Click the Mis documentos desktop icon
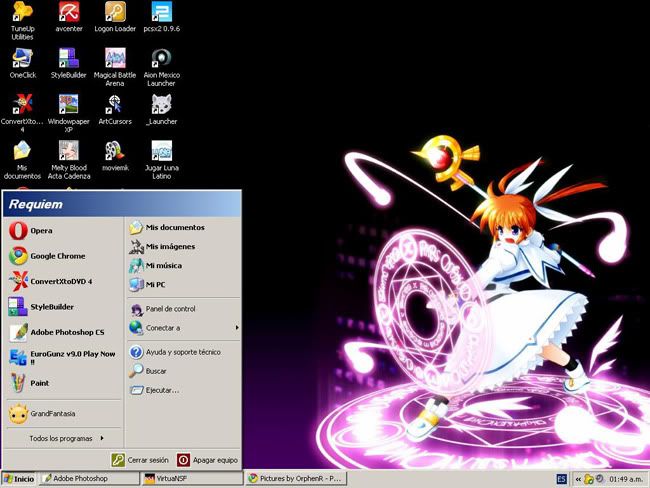650x488 pixels. [x=22, y=160]
